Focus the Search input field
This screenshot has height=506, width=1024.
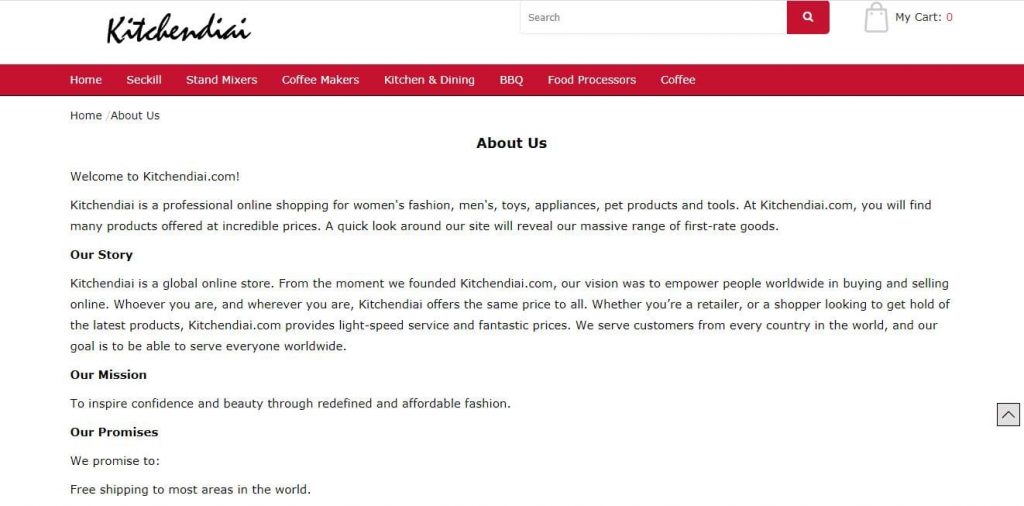point(654,17)
